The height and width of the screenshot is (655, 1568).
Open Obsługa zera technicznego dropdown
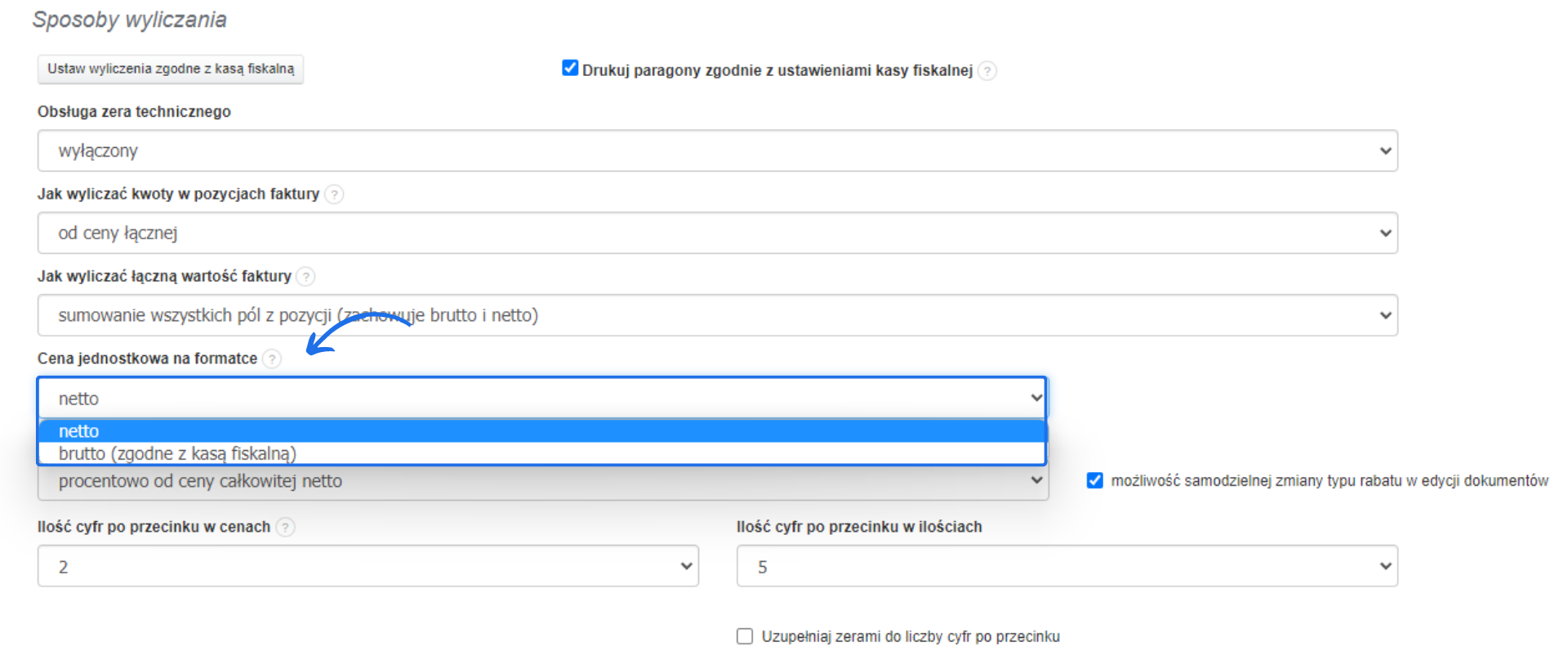(x=717, y=151)
